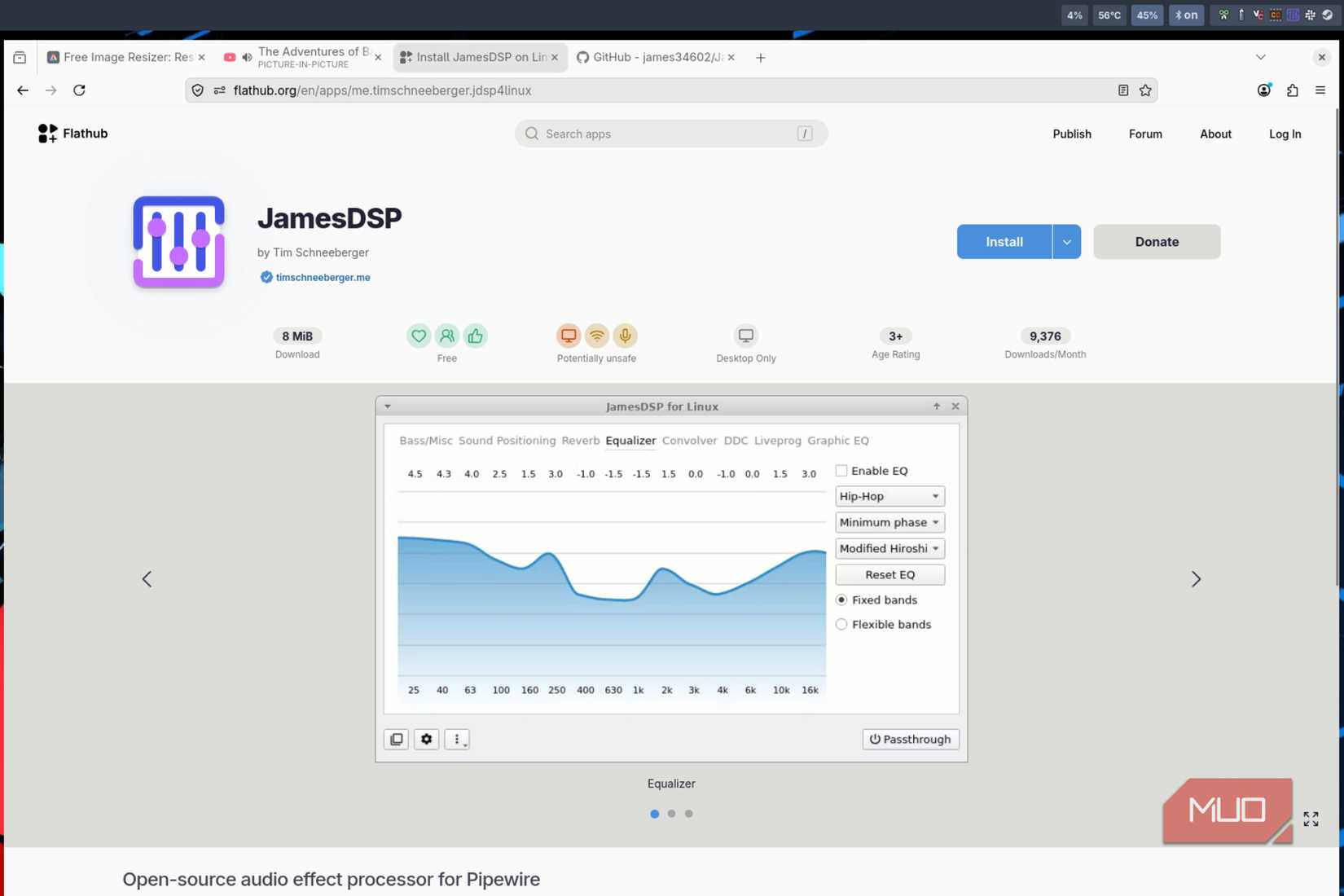Click the JamesDSP app icon
Viewport: 1344px width, 896px height.
tap(178, 242)
